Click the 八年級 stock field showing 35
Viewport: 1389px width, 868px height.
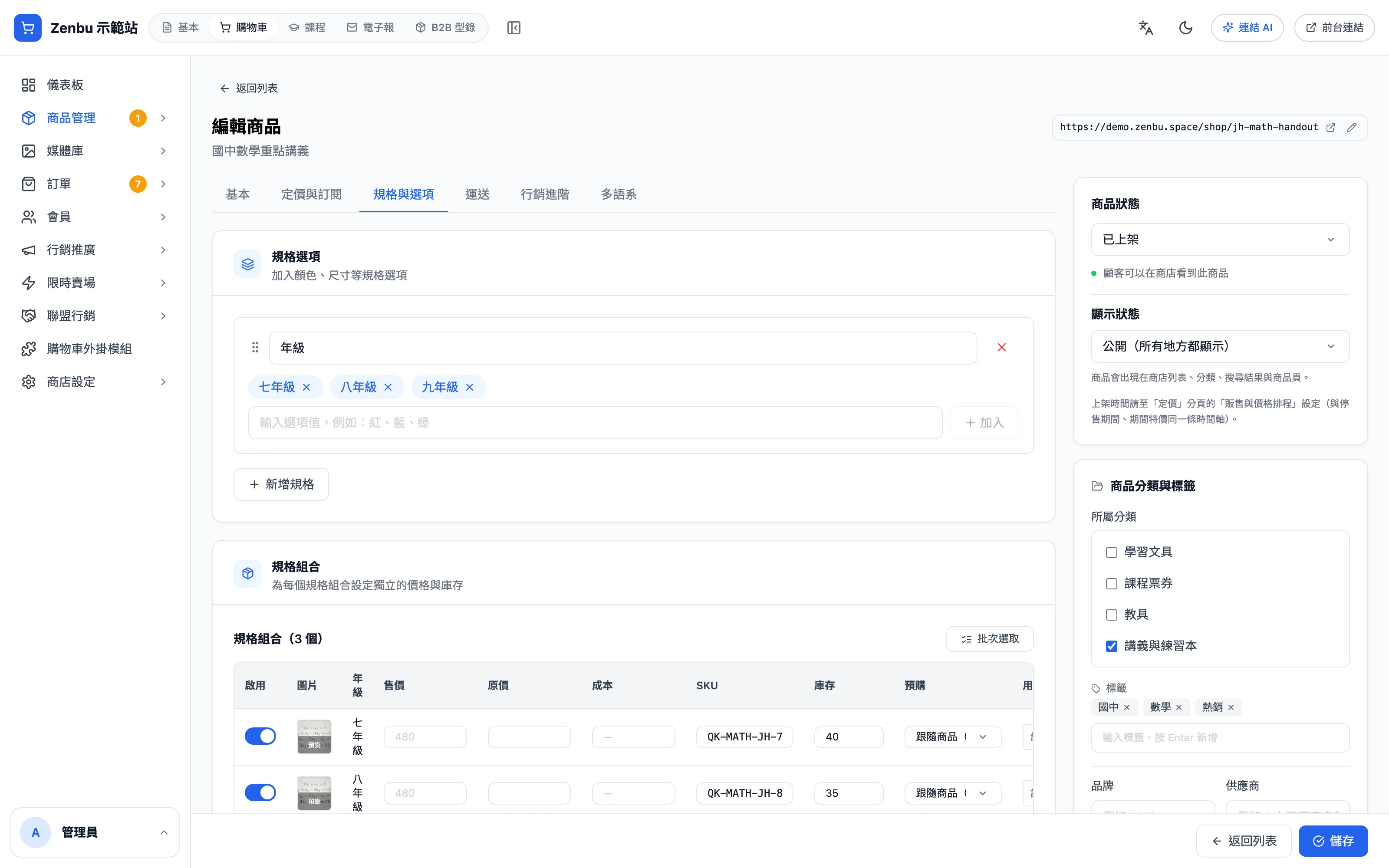pos(848,793)
